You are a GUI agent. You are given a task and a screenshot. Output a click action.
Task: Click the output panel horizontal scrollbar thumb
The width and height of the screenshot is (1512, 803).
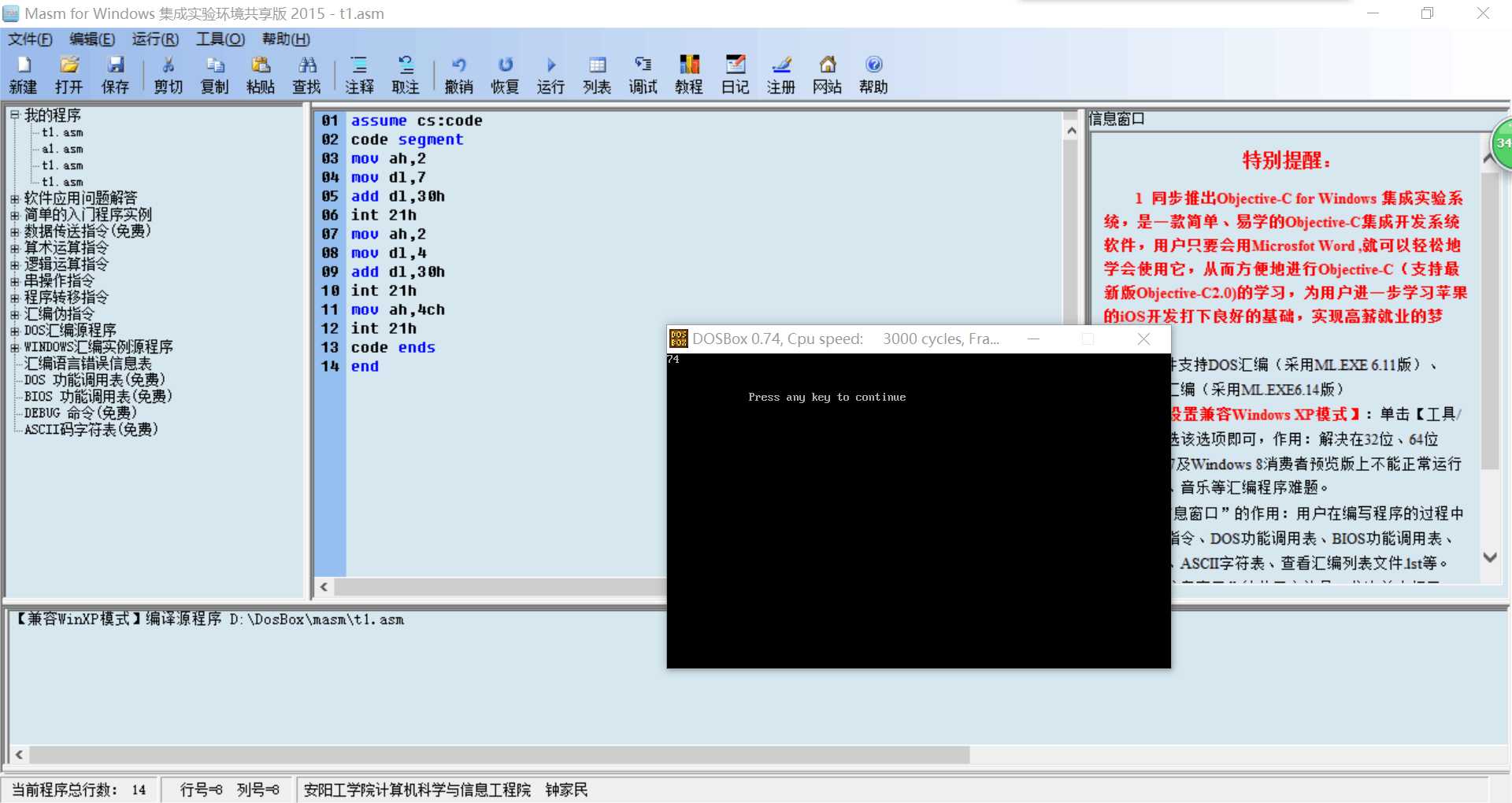(499, 754)
